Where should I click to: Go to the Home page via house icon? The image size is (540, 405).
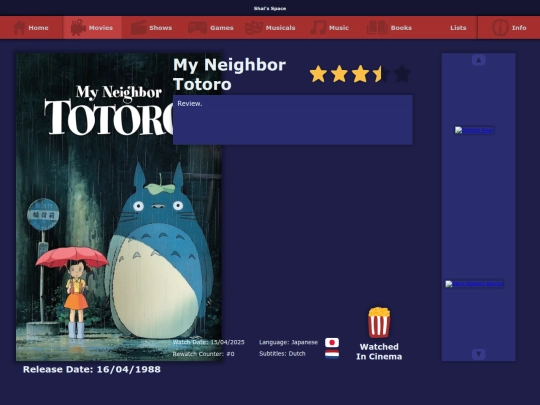click(x=31, y=28)
